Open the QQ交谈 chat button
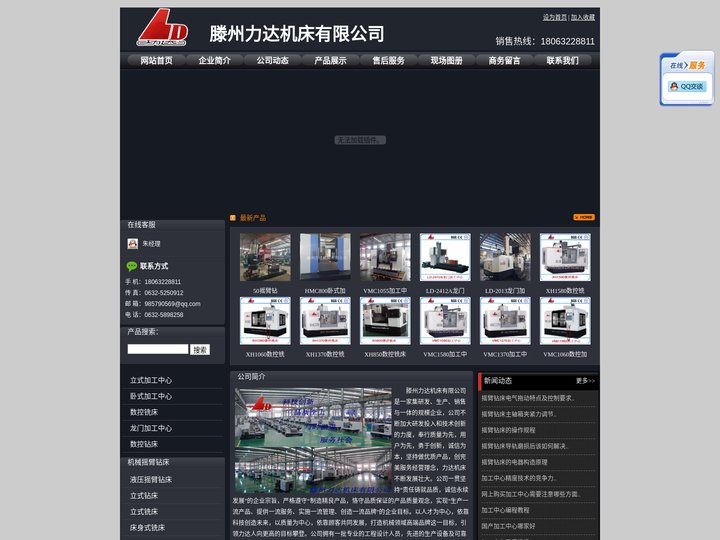This screenshot has height=540, width=720. point(687,86)
